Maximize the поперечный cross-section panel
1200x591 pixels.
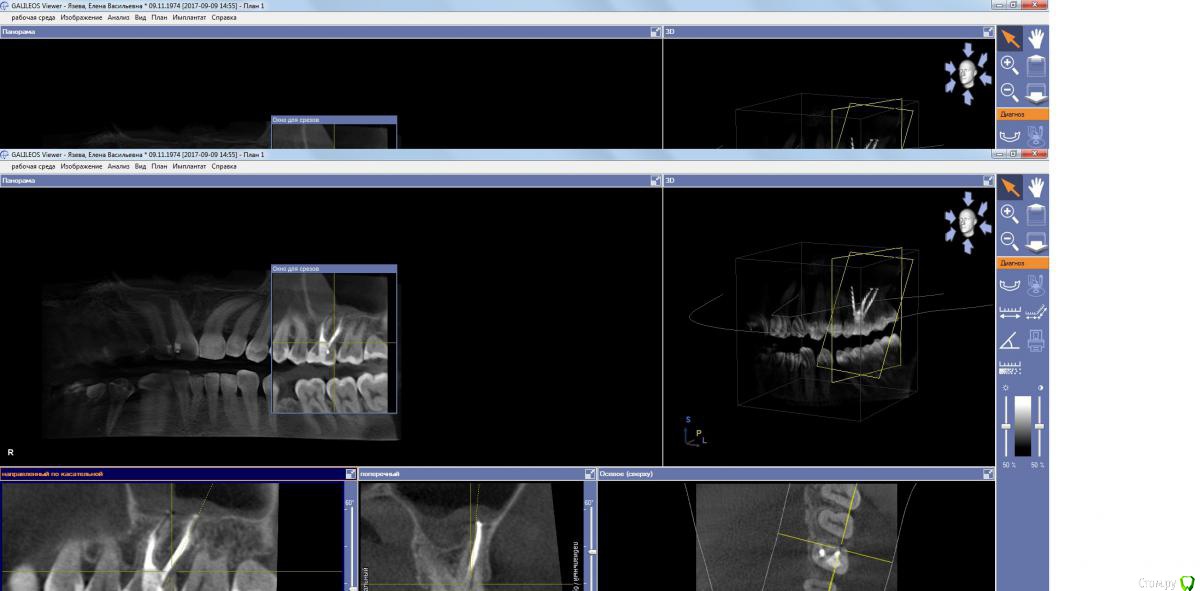[590, 474]
